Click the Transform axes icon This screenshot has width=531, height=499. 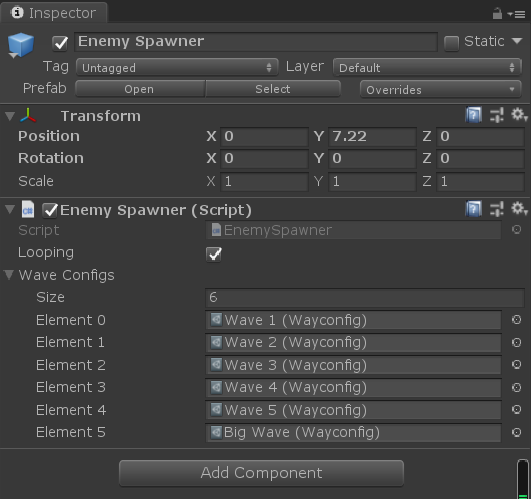click(28, 115)
